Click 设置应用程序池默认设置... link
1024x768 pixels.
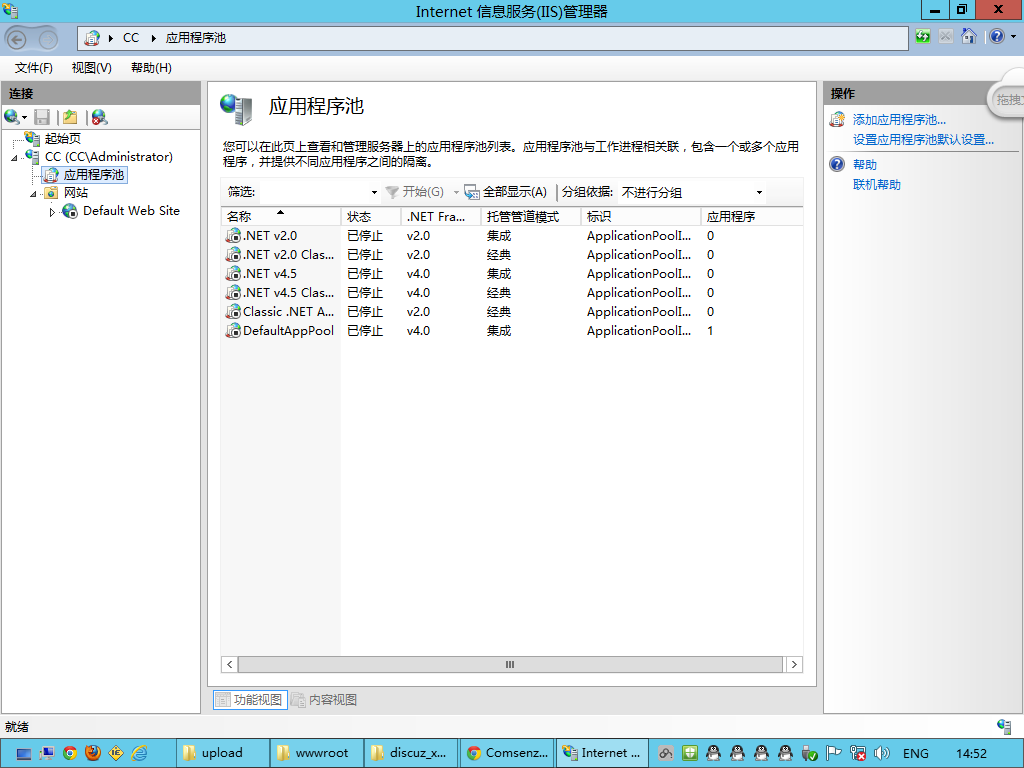click(923, 139)
